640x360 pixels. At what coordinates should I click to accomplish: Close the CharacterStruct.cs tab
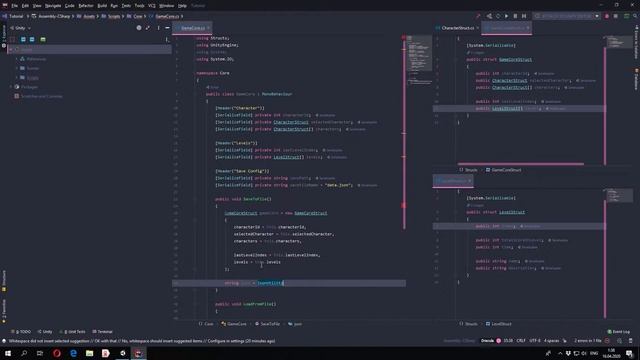478,28
